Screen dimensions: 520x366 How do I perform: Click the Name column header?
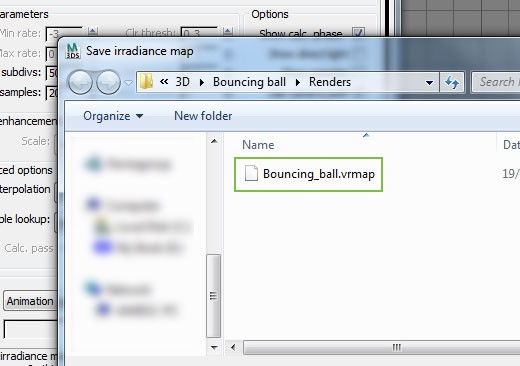[258, 145]
